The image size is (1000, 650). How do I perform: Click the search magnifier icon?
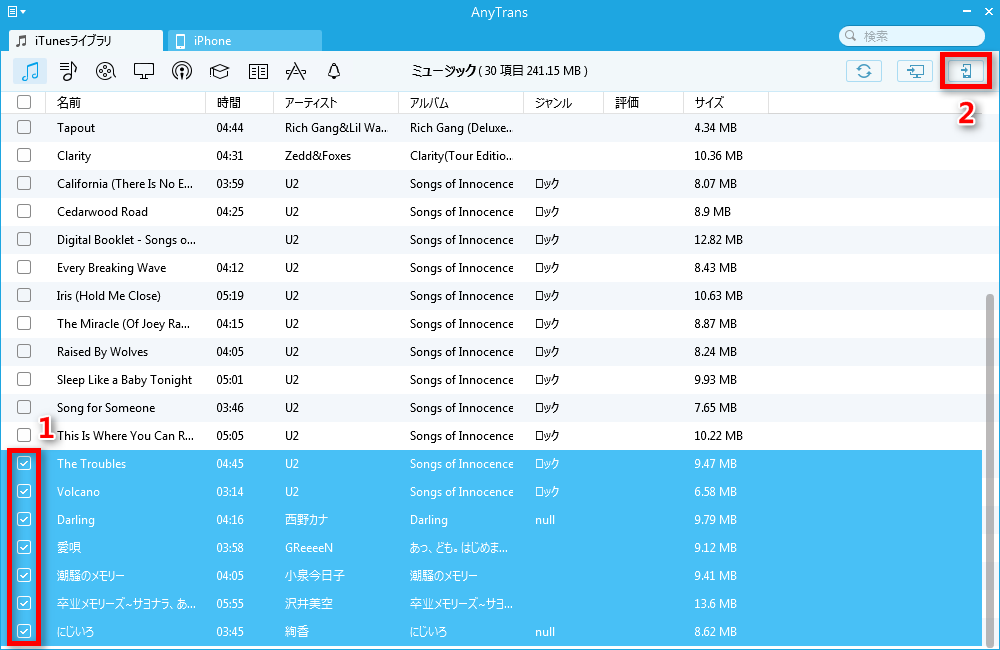850,36
